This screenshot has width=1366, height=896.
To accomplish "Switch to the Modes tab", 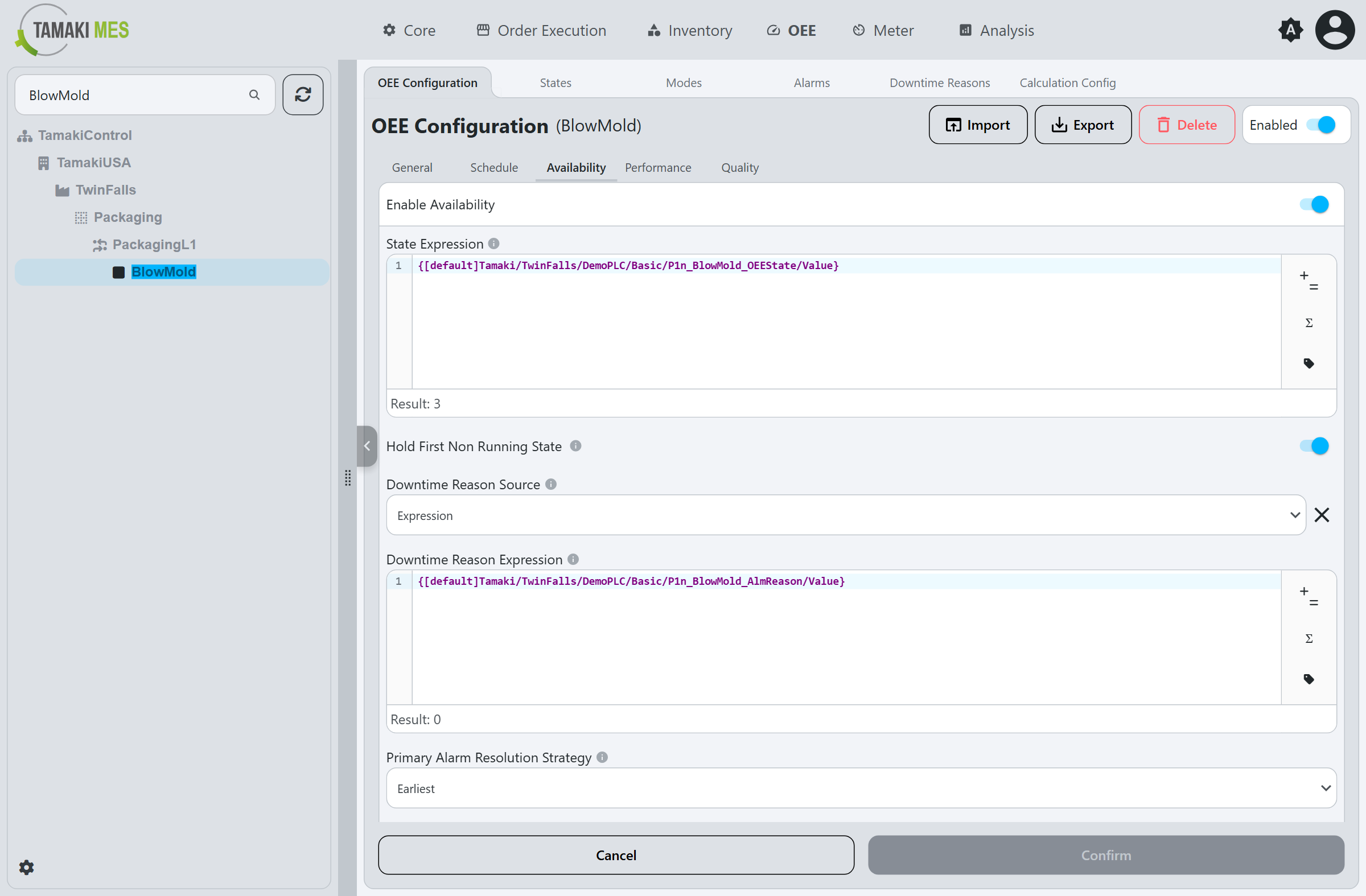I will tap(684, 82).
